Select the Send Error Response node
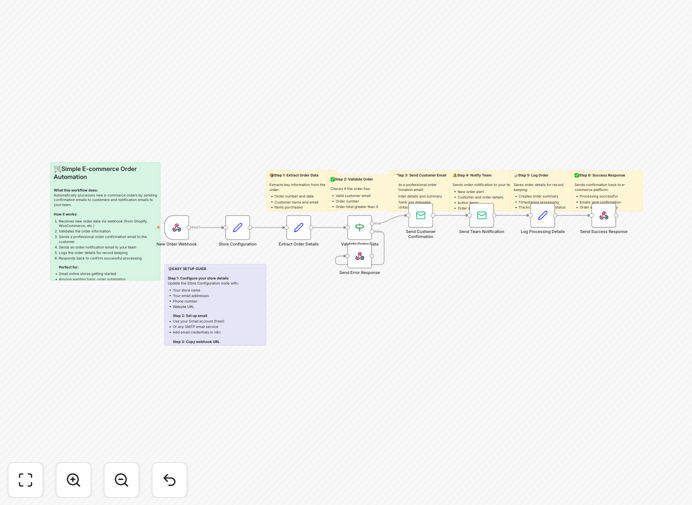This screenshot has height=505, width=692. 360,256
